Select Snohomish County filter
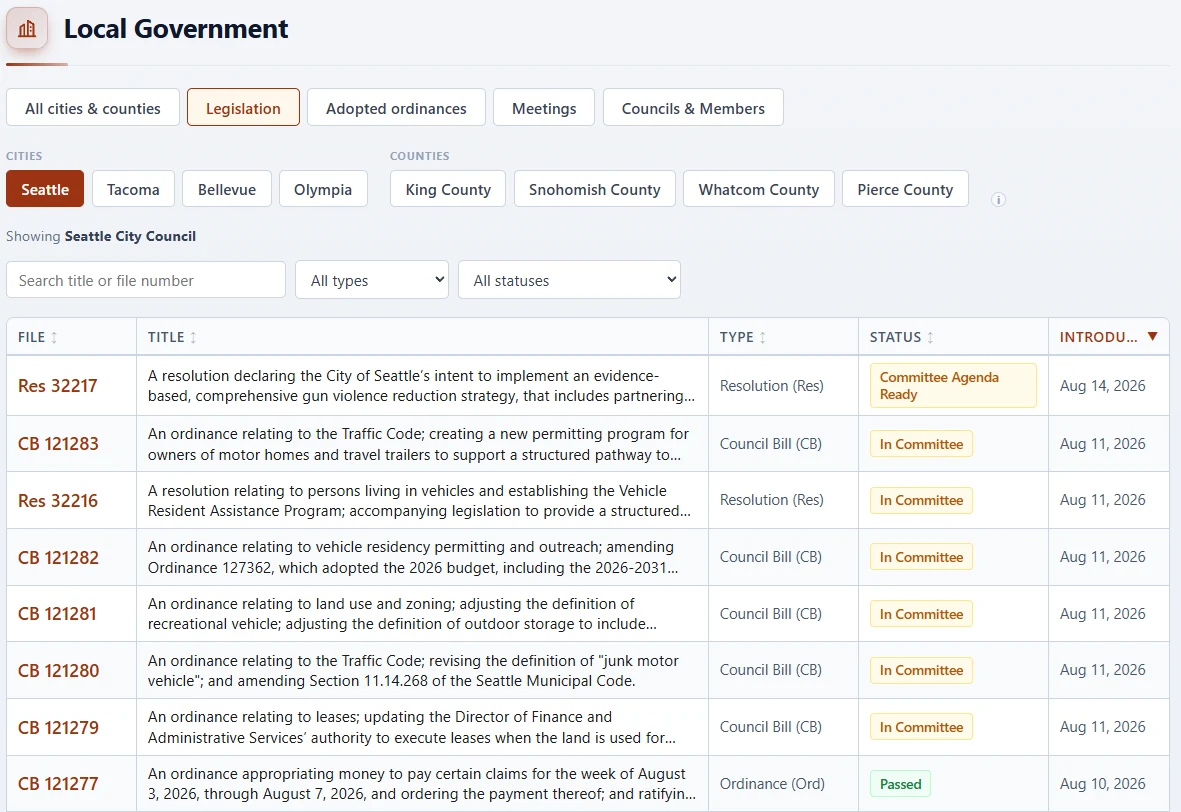The image size is (1181, 812). tap(594, 189)
